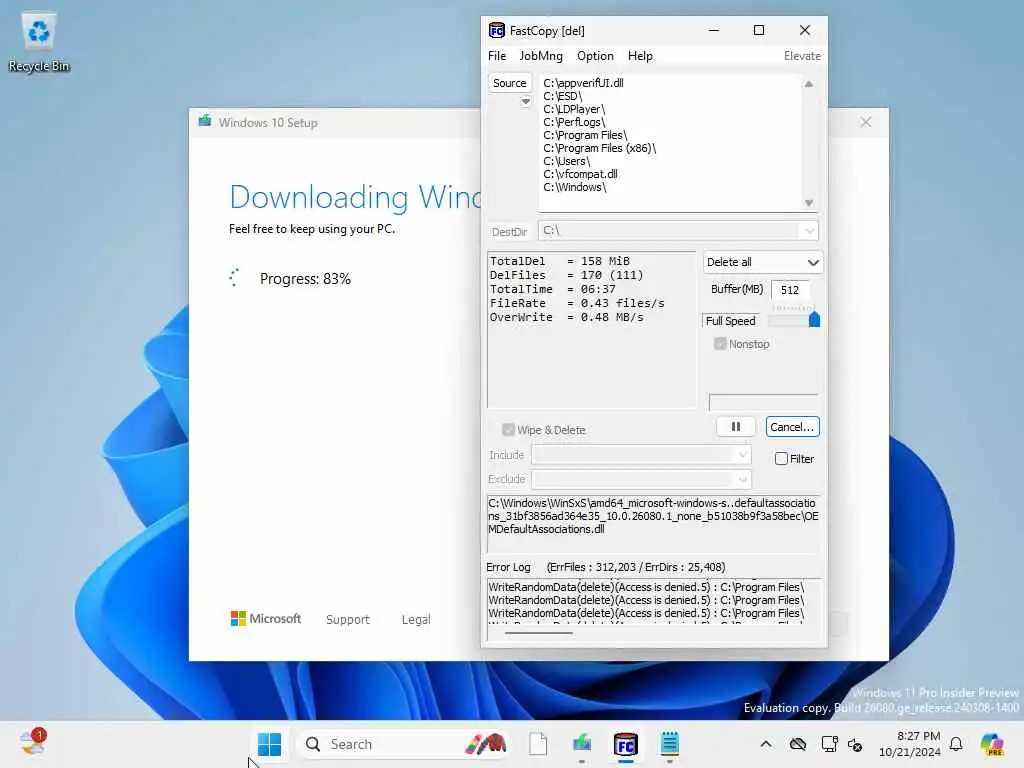The height and width of the screenshot is (768, 1024).
Task: Click the cloud sync tray icon
Action: (x=797, y=744)
